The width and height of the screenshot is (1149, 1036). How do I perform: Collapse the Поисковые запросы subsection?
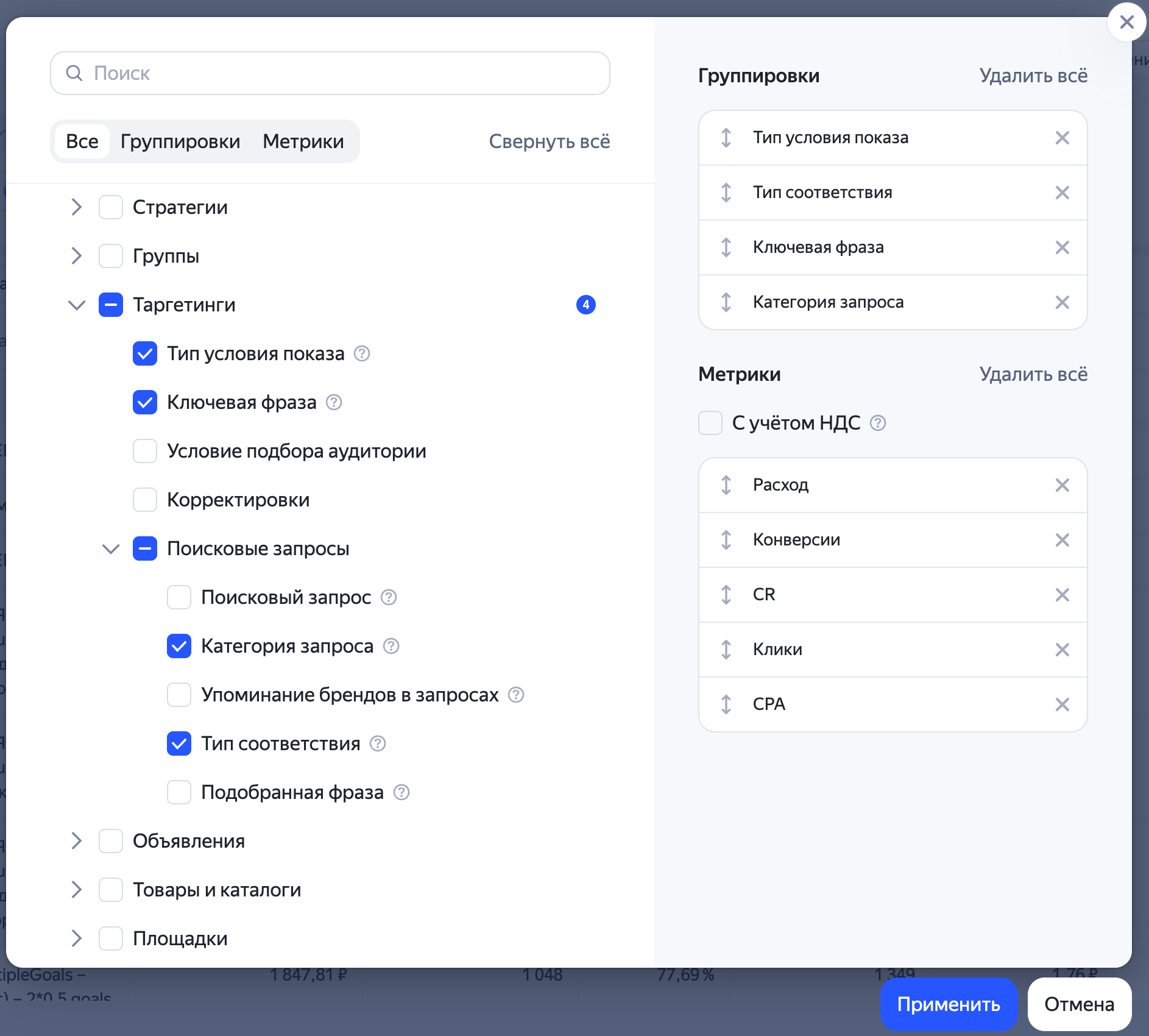(111, 548)
